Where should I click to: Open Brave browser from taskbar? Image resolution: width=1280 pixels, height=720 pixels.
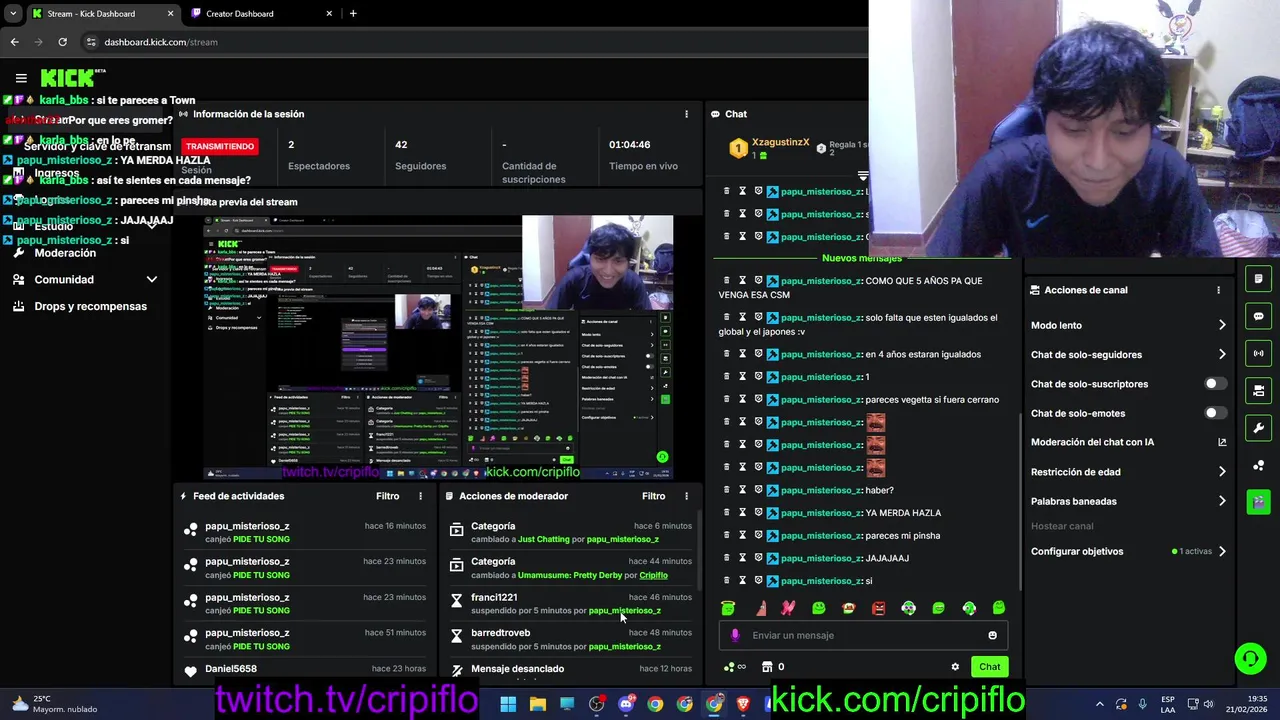pos(743,704)
